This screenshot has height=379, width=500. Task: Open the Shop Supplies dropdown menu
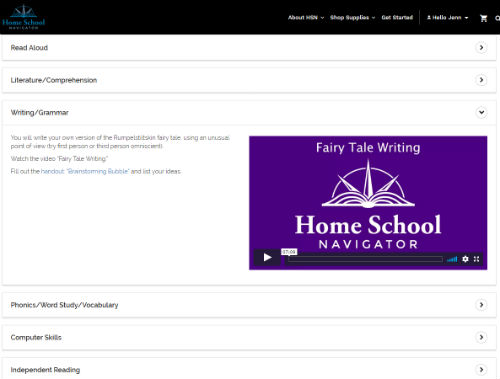pyautogui.click(x=352, y=18)
